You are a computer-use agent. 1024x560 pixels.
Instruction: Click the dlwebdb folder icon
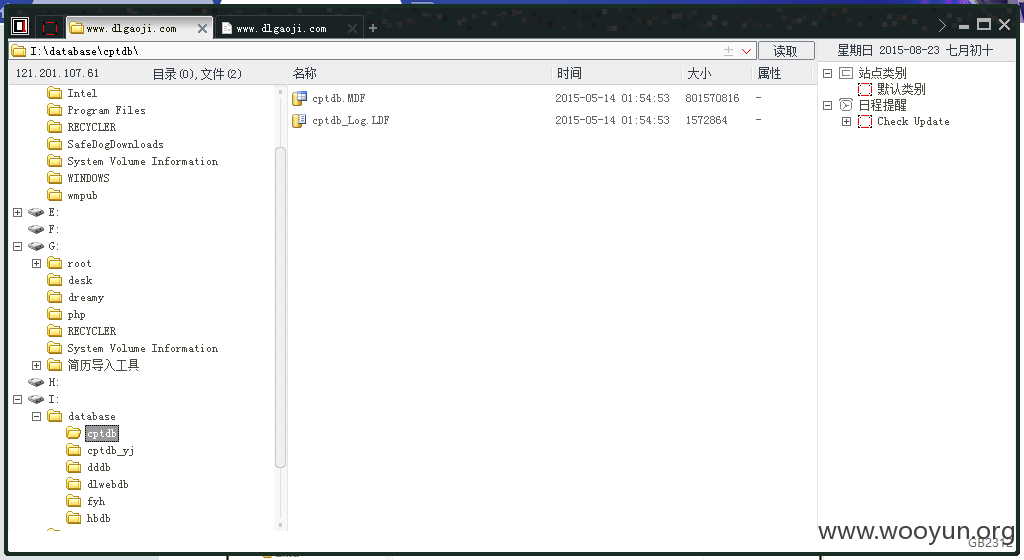pos(74,484)
